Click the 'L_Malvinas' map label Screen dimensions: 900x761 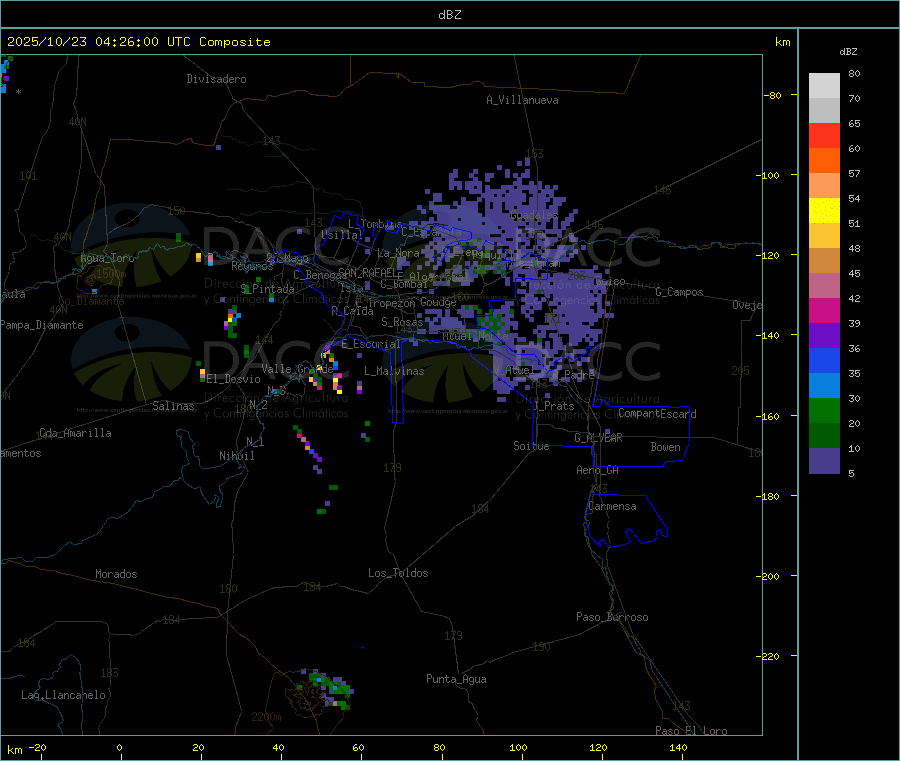(394, 371)
